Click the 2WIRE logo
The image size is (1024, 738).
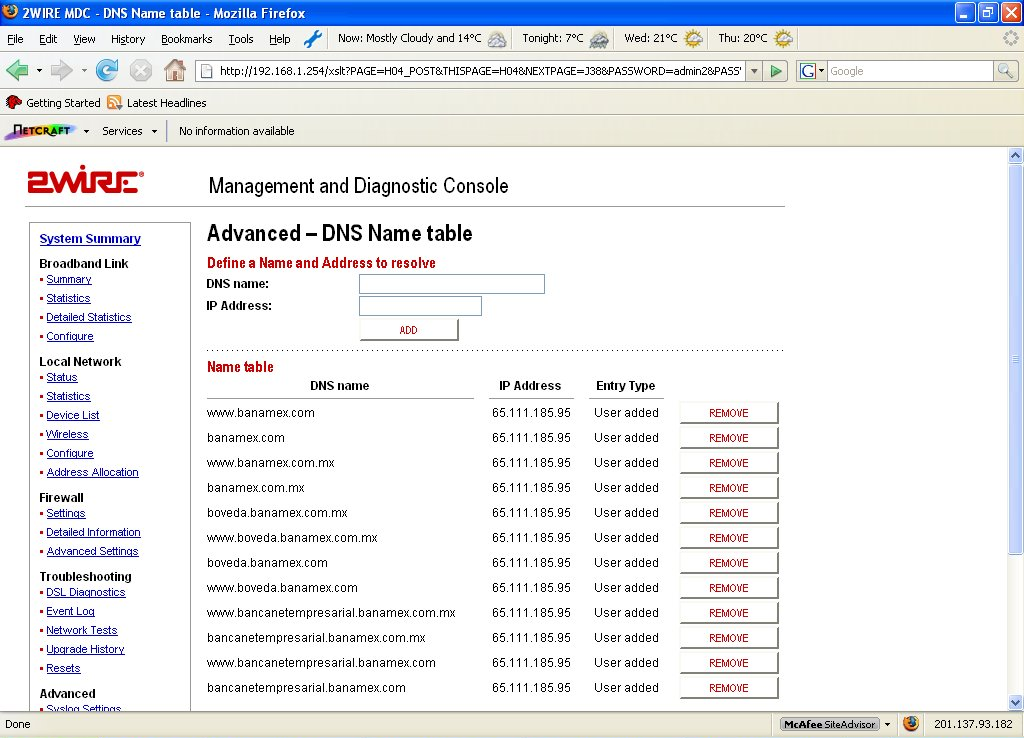pyautogui.click(x=86, y=180)
